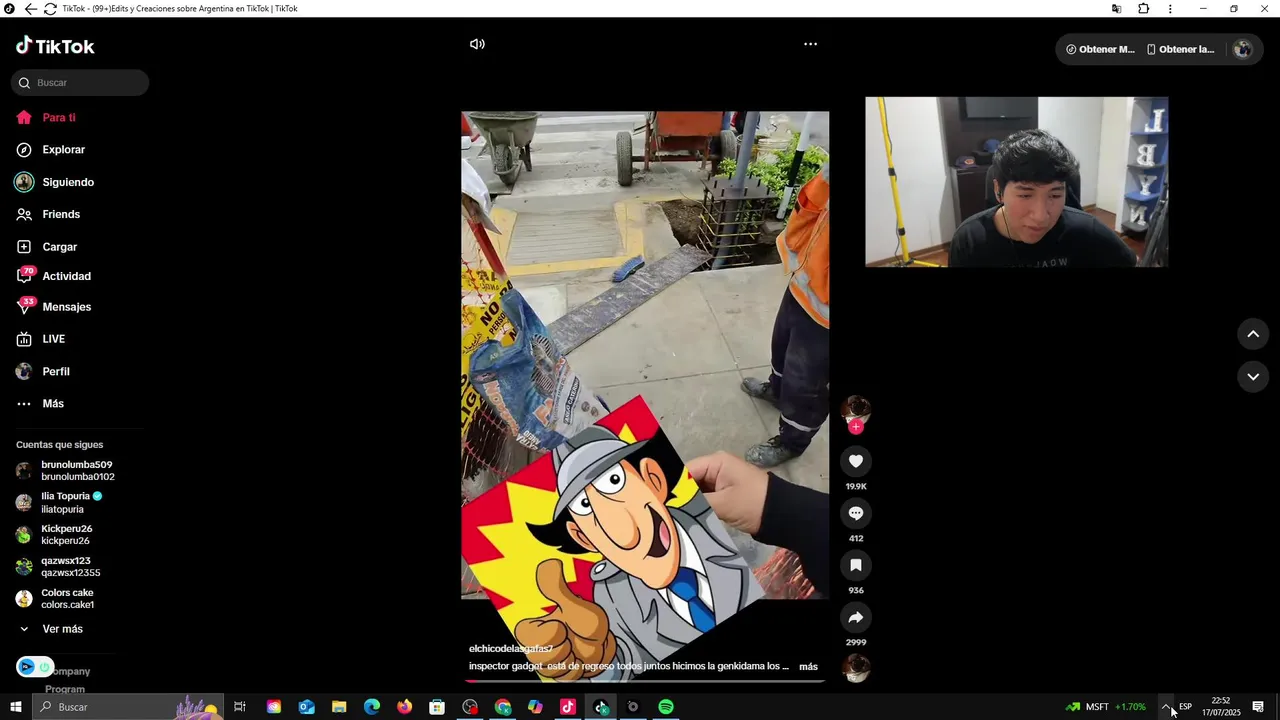The image size is (1280, 720).
Task: Open Spotify from the taskbar
Action: (666, 707)
